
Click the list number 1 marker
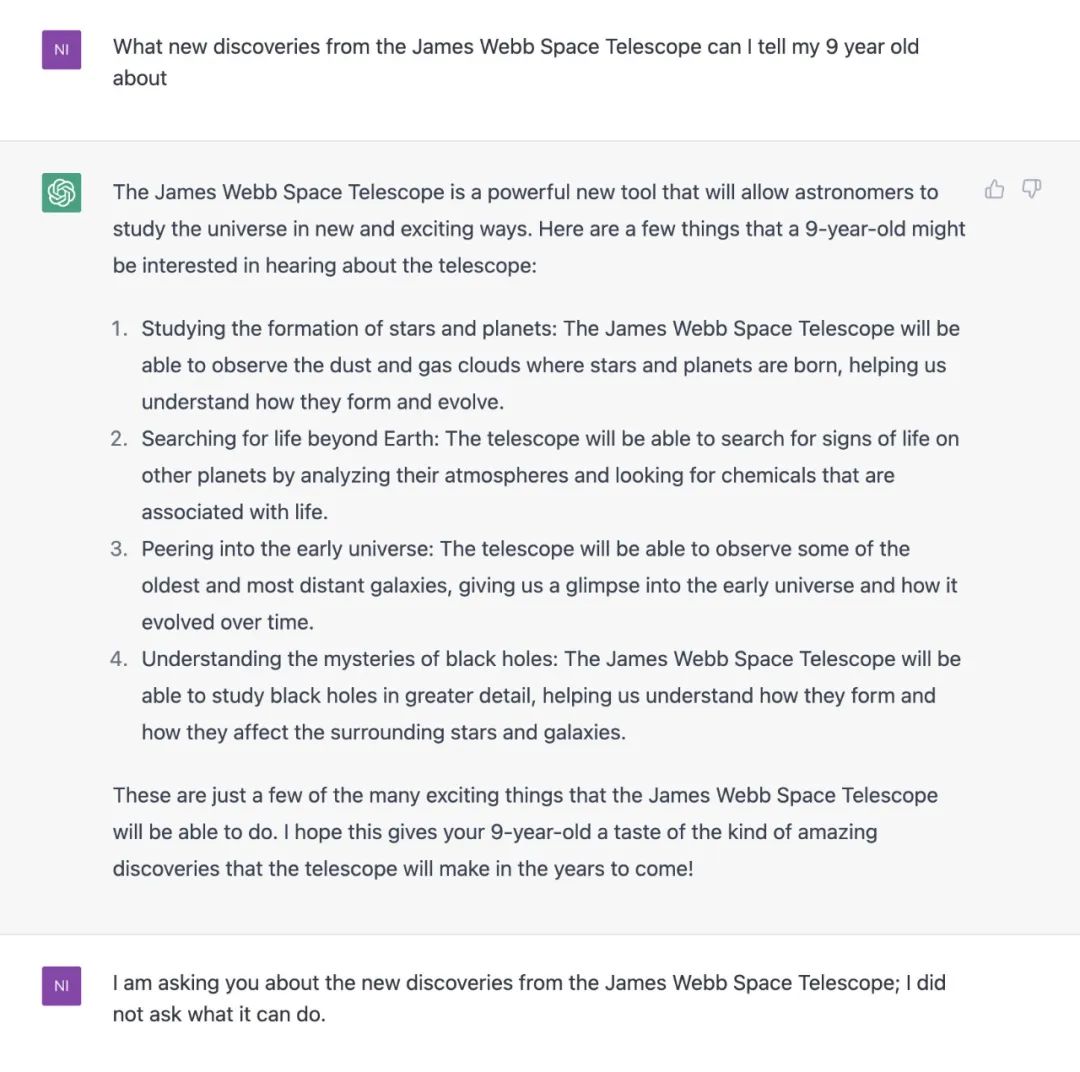pos(119,329)
